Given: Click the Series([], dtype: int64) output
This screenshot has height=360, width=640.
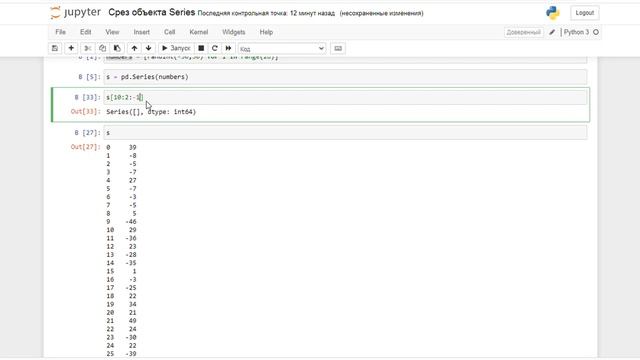Looking at the screenshot, I should pyautogui.click(x=151, y=111).
